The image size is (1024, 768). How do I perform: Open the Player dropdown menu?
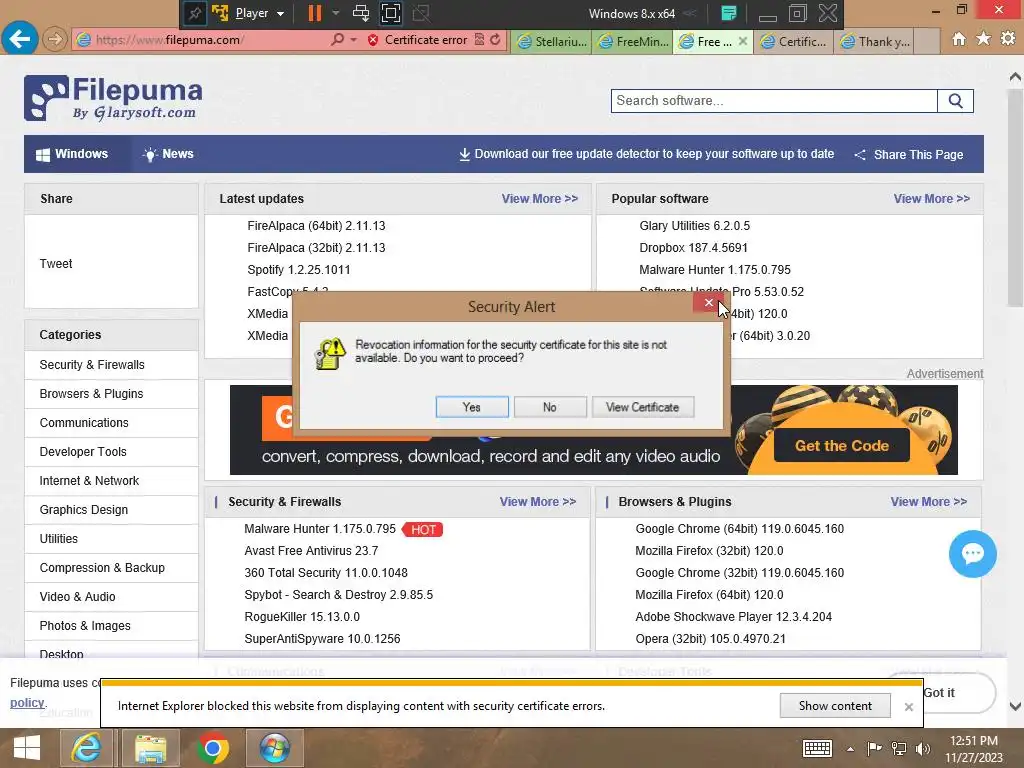coord(259,13)
